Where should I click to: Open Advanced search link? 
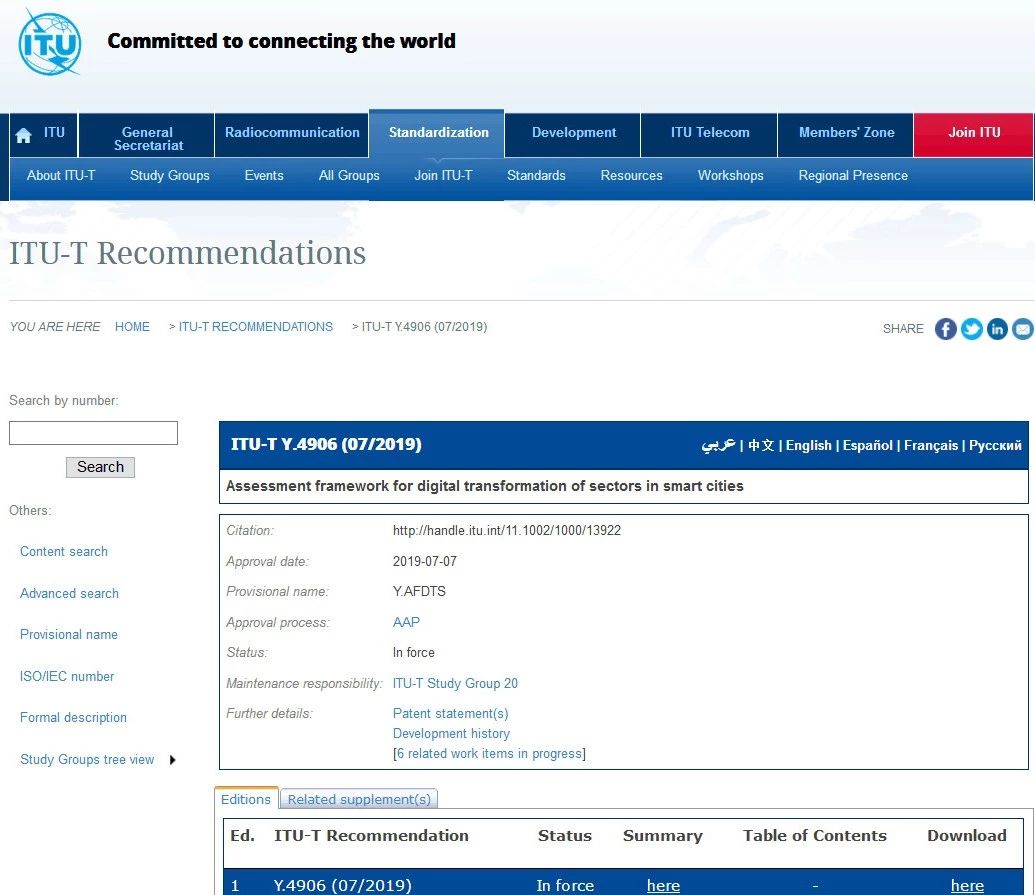[x=69, y=593]
